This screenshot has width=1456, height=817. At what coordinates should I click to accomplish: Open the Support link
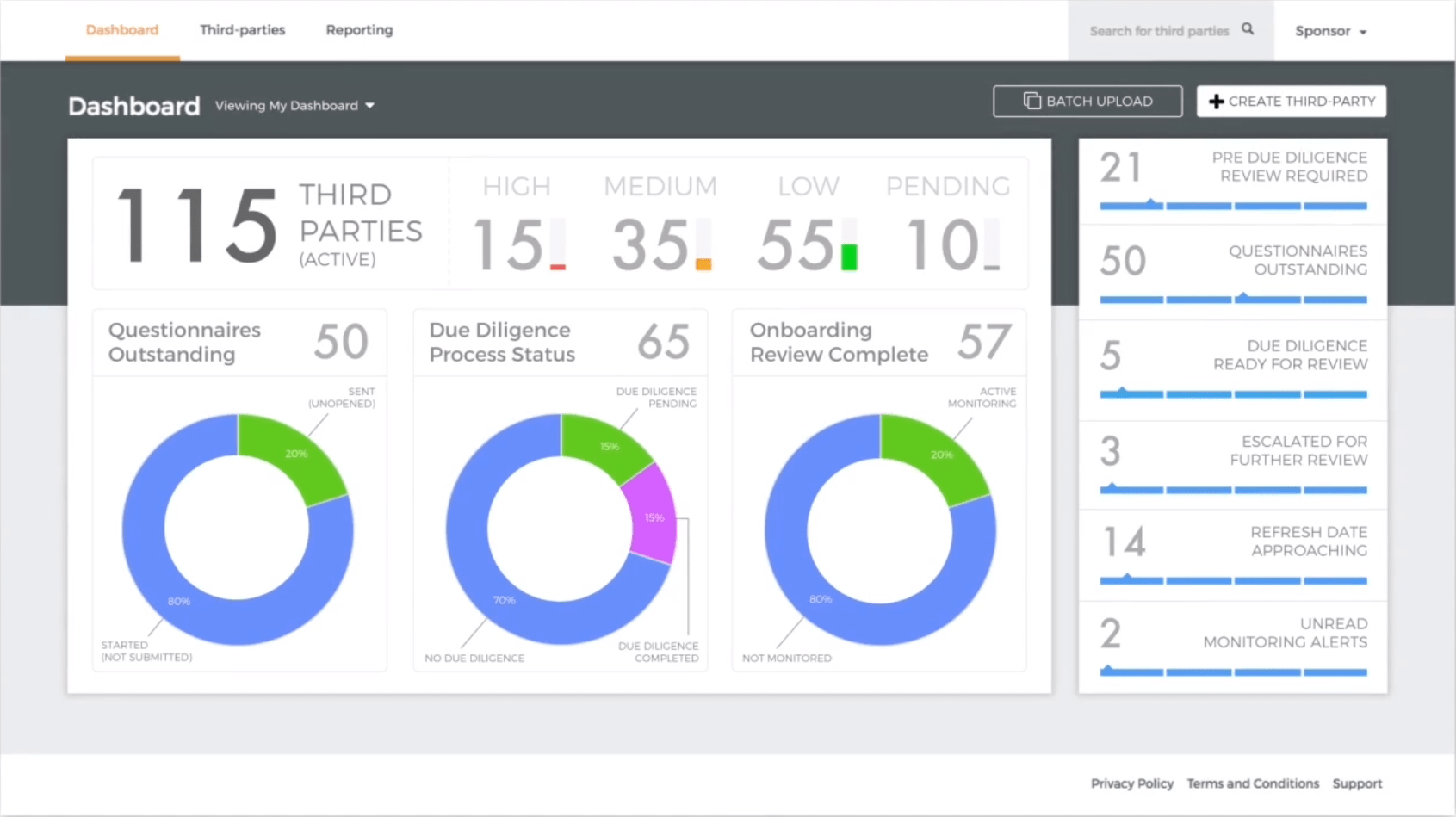click(1357, 783)
